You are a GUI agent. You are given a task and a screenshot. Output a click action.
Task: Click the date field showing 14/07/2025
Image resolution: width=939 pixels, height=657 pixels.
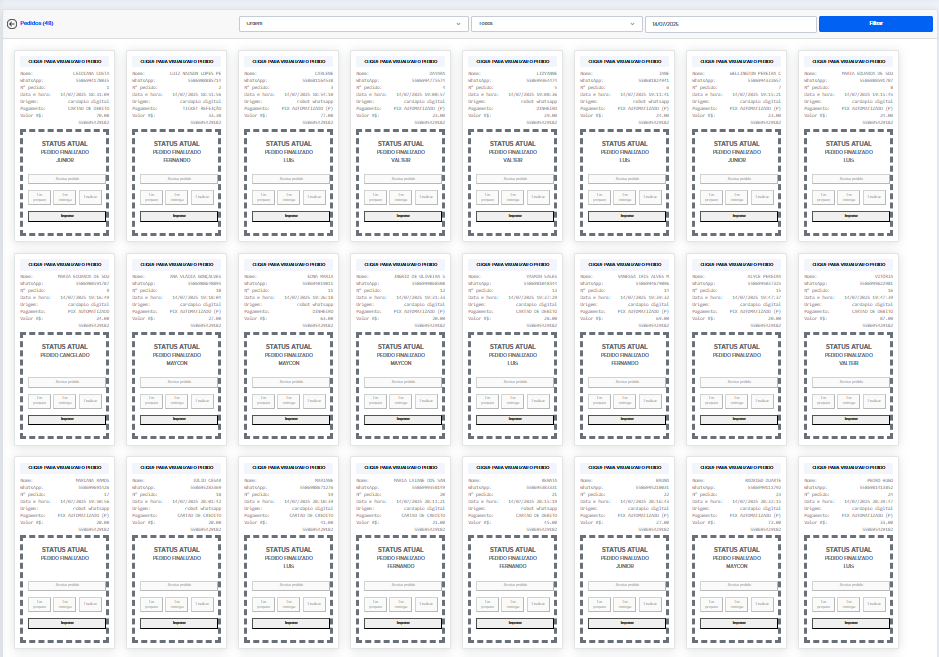coord(731,23)
